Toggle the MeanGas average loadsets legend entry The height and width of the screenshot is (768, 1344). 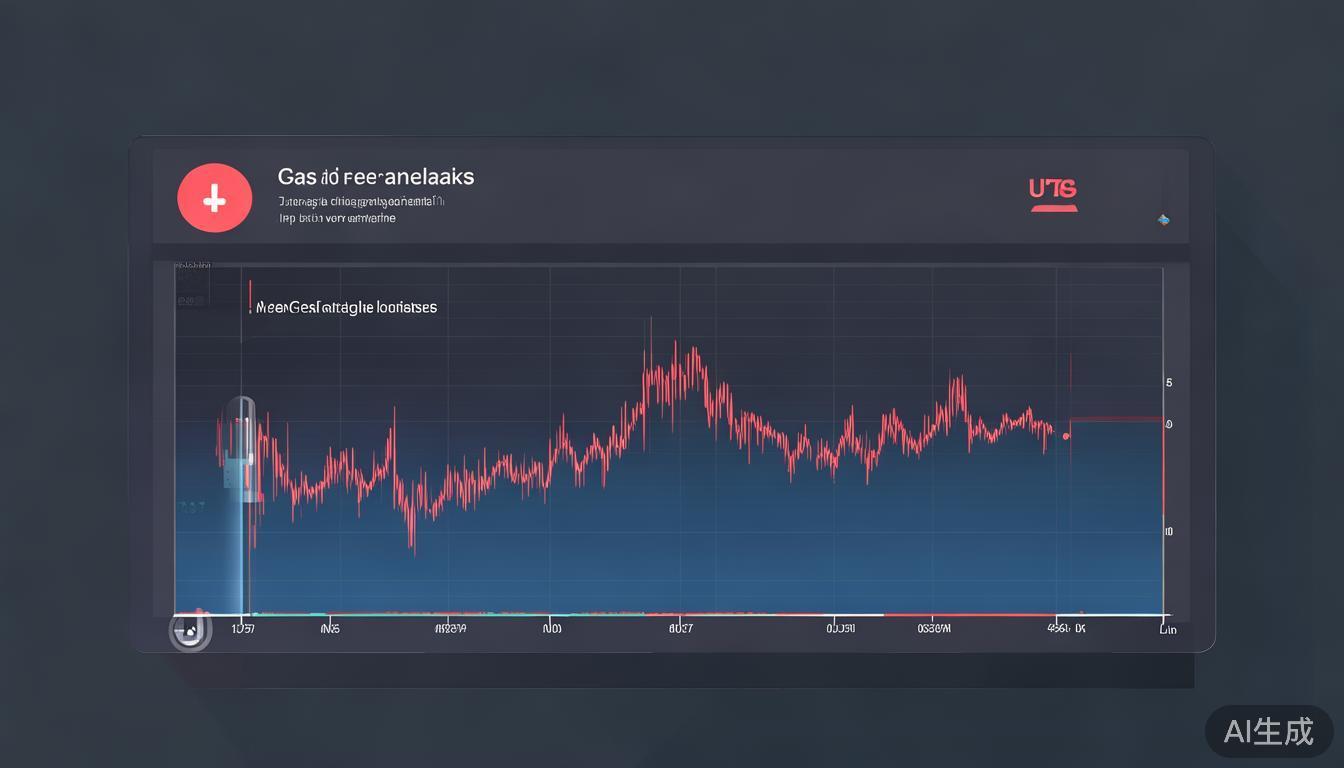(345, 307)
